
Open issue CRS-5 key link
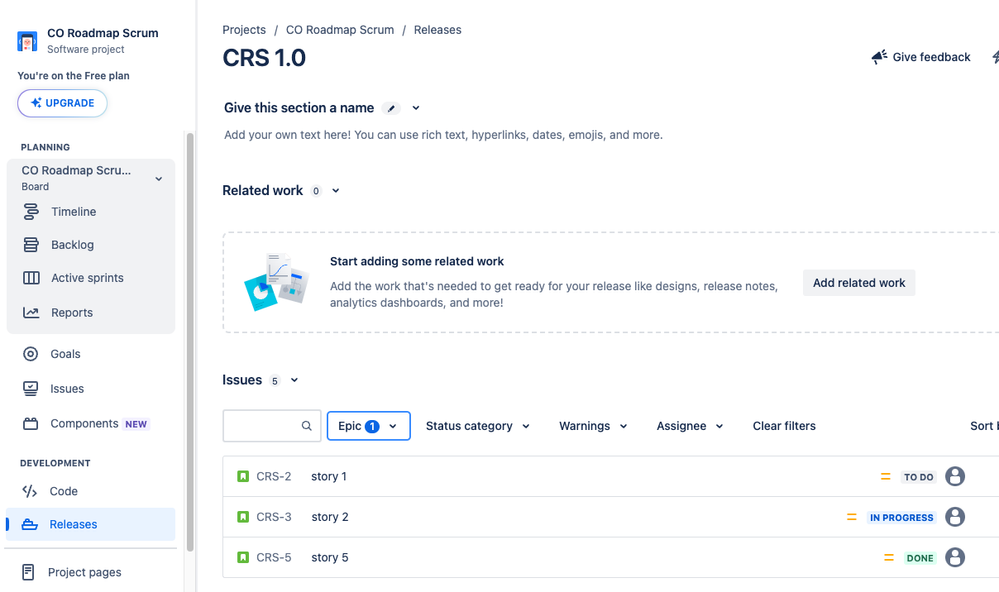[274, 558]
